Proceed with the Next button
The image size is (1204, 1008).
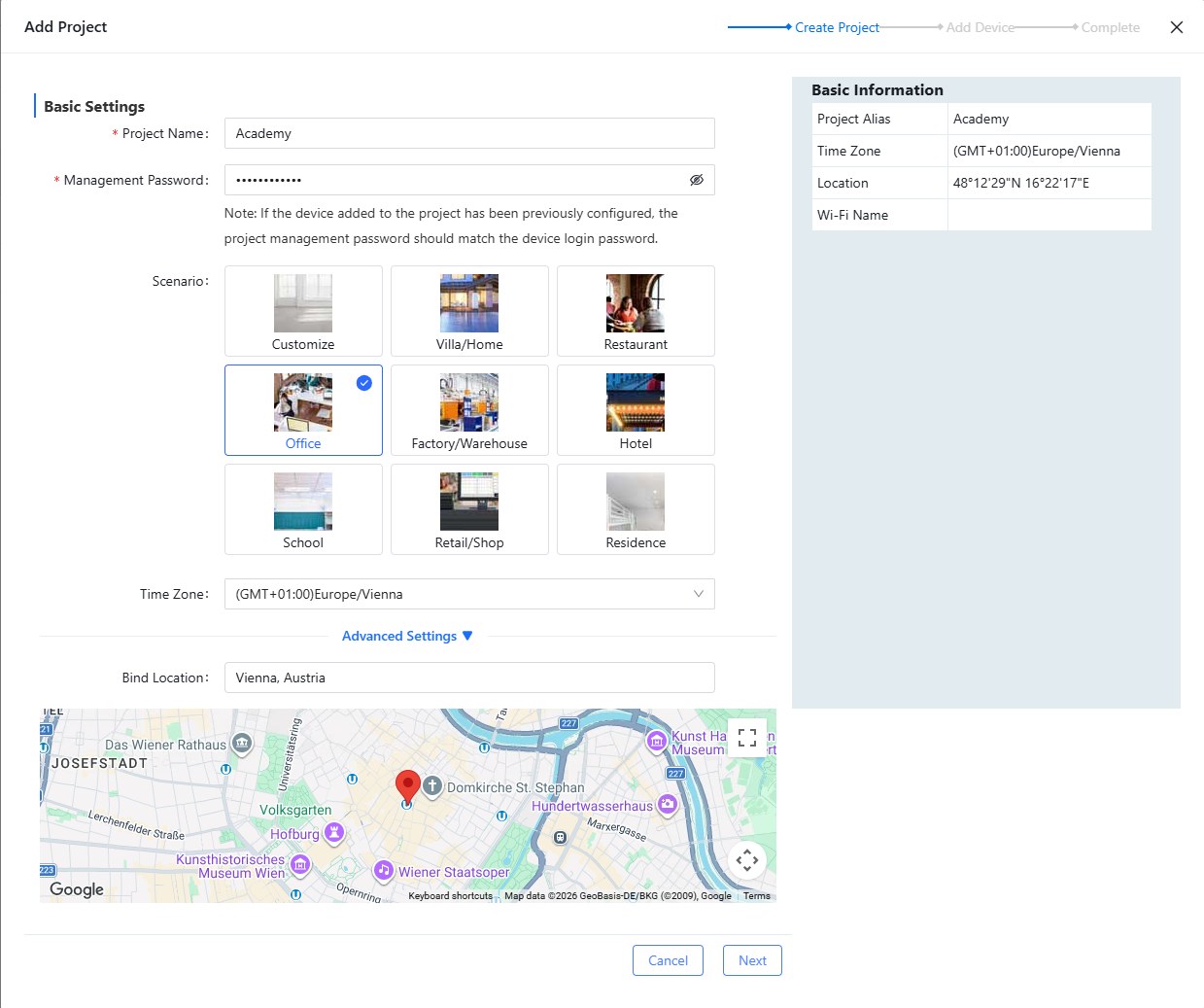(x=752, y=960)
